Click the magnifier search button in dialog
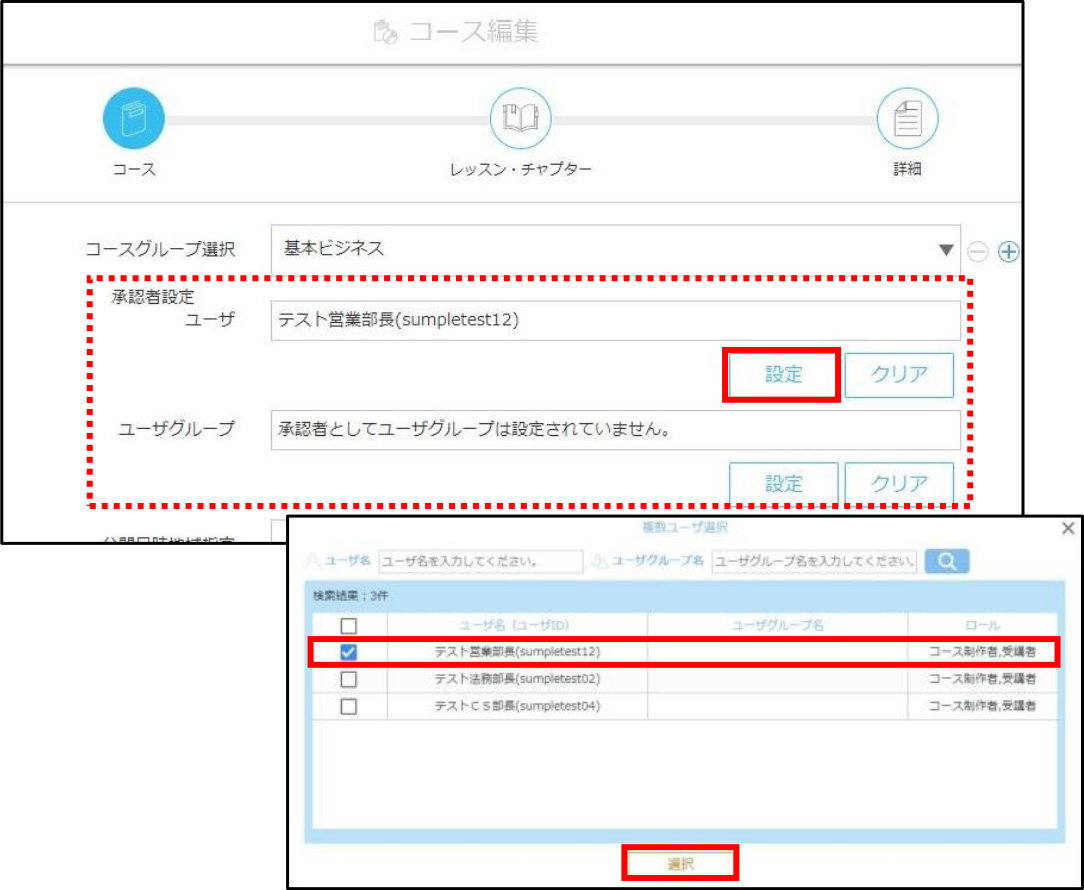The width and height of the screenshot is (1084, 890). tap(946, 561)
